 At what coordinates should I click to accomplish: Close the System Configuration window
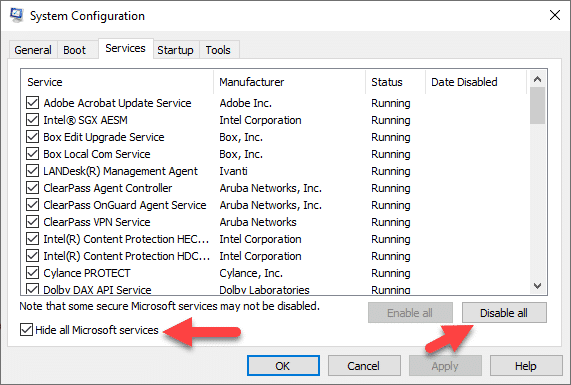[x=555, y=15]
